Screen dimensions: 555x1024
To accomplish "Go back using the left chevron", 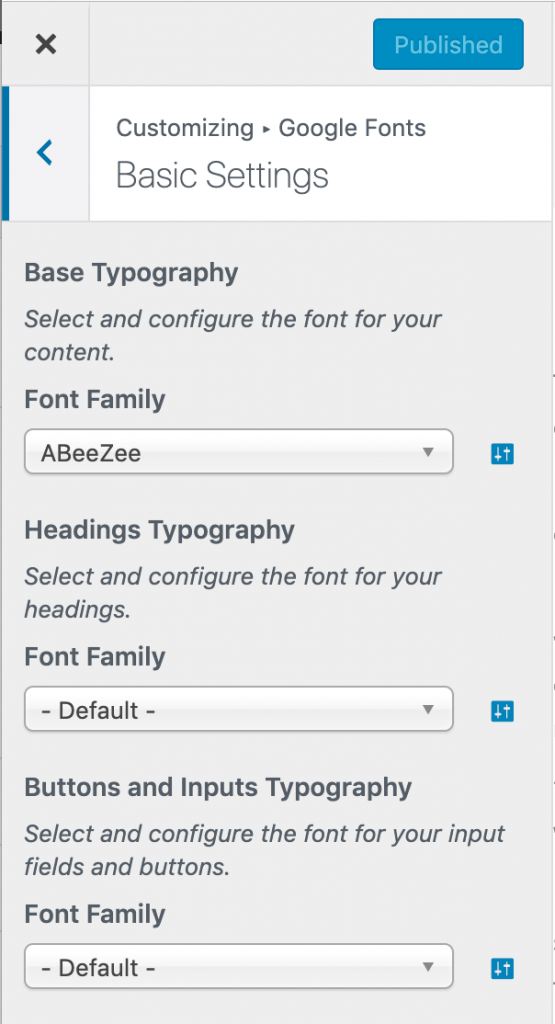I will [44, 153].
